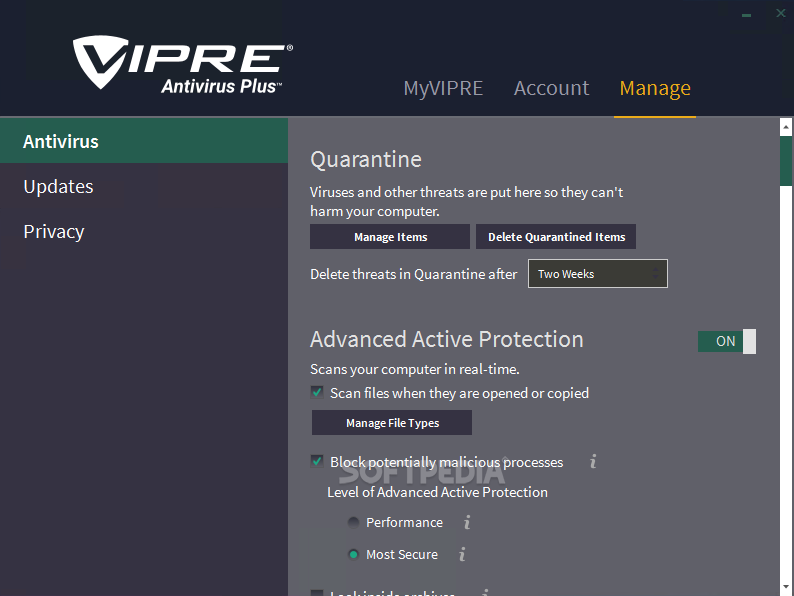The image size is (794, 596).
Task: Show info for Performance protection level
Action: pos(467,522)
